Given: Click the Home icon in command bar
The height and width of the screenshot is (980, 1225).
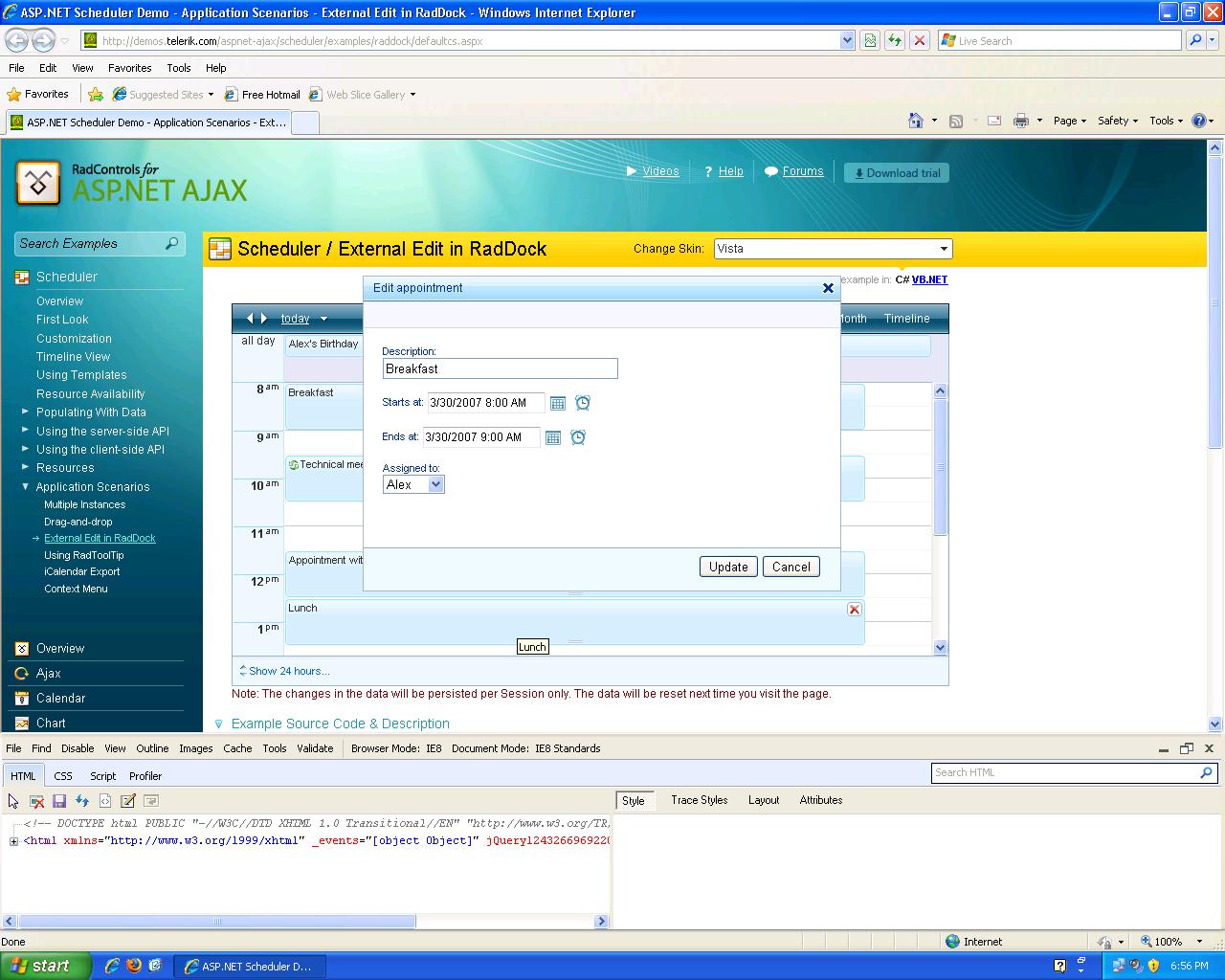Looking at the screenshot, I should pyautogui.click(x=916, y=121).
